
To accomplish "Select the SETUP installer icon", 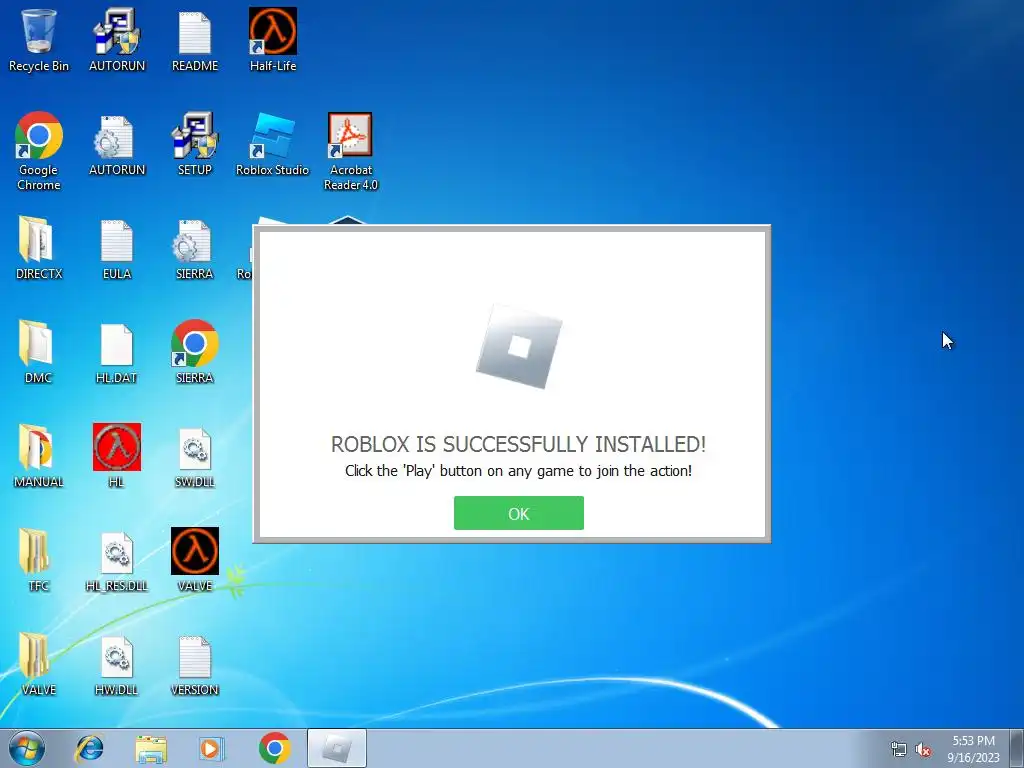I will click(195, 145).
